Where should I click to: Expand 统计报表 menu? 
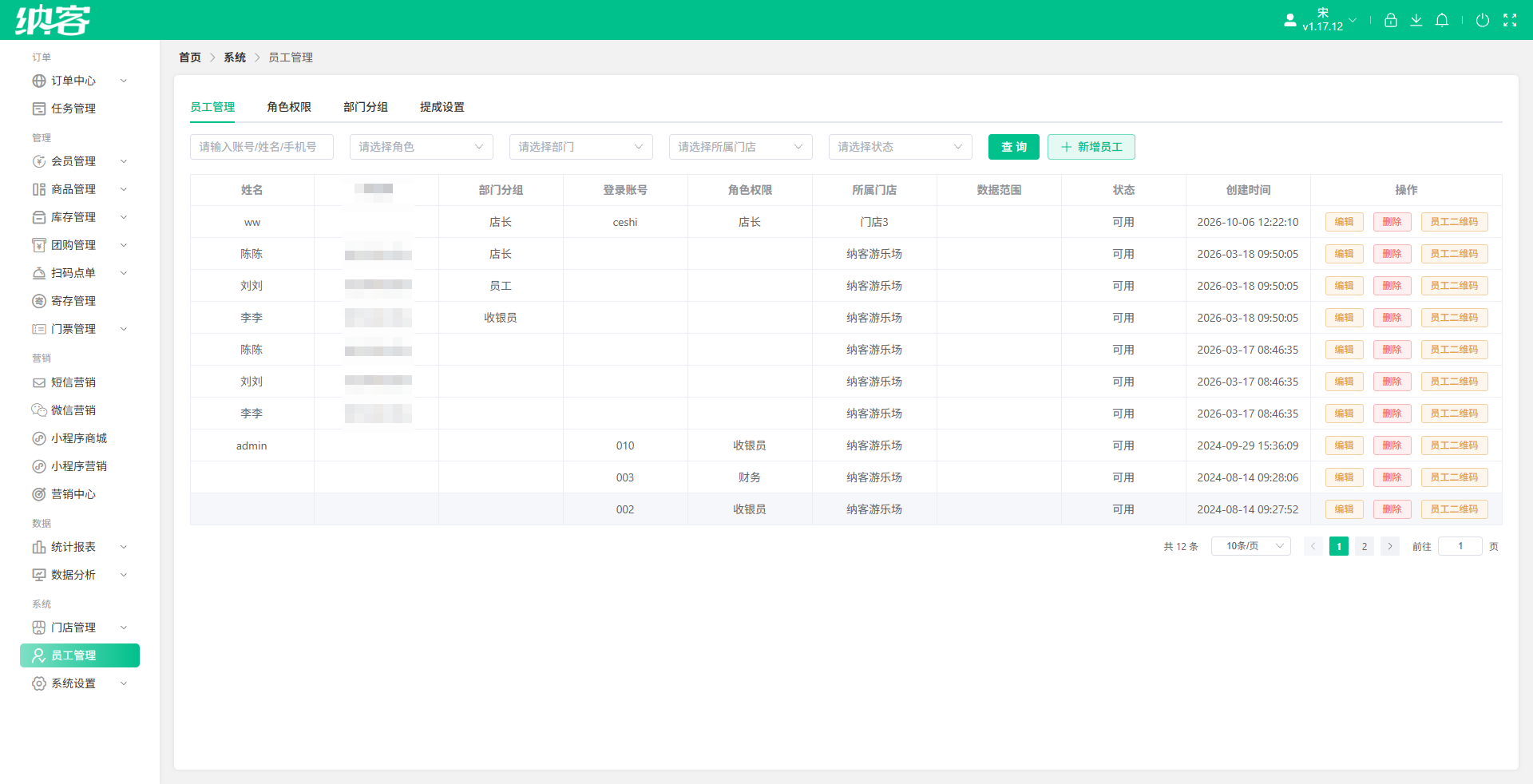coord(80,547)
